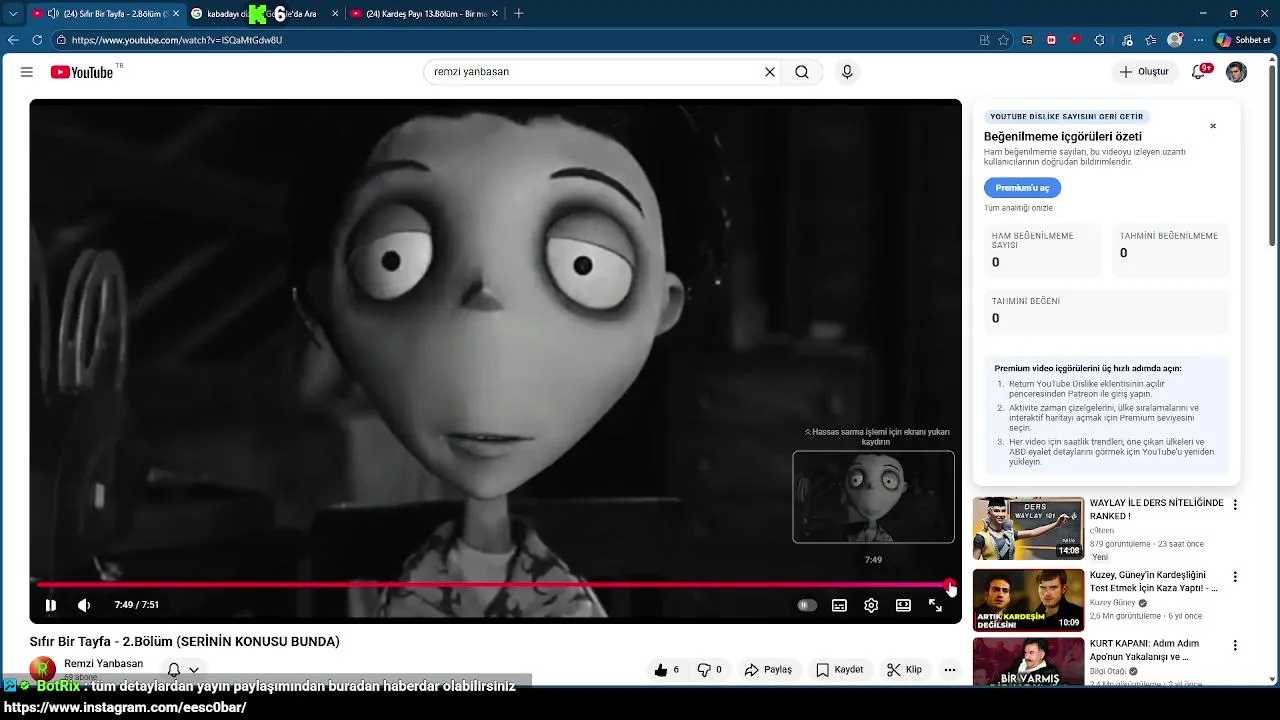Open the tab list chevron dropdown

pyautogui.click(x=13, y=14)
